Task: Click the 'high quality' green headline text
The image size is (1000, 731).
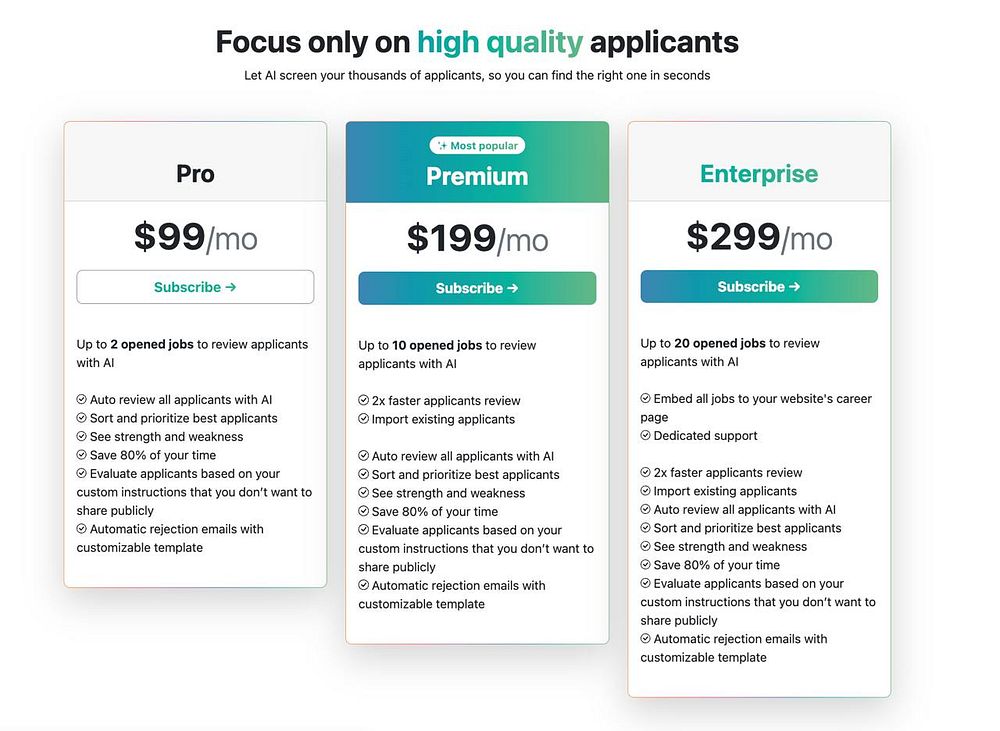Action: point(500,42)
